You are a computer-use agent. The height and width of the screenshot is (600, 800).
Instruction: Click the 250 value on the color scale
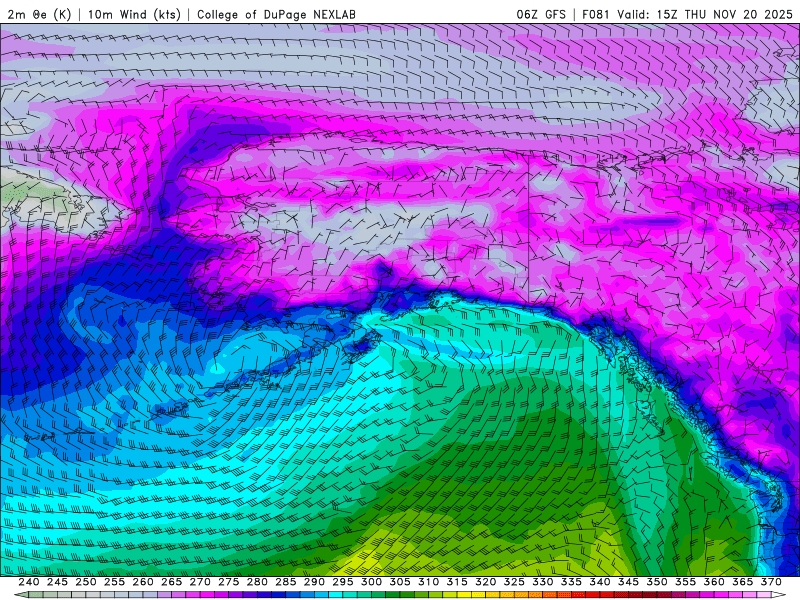pyautogui.click(x=86, y=582)
